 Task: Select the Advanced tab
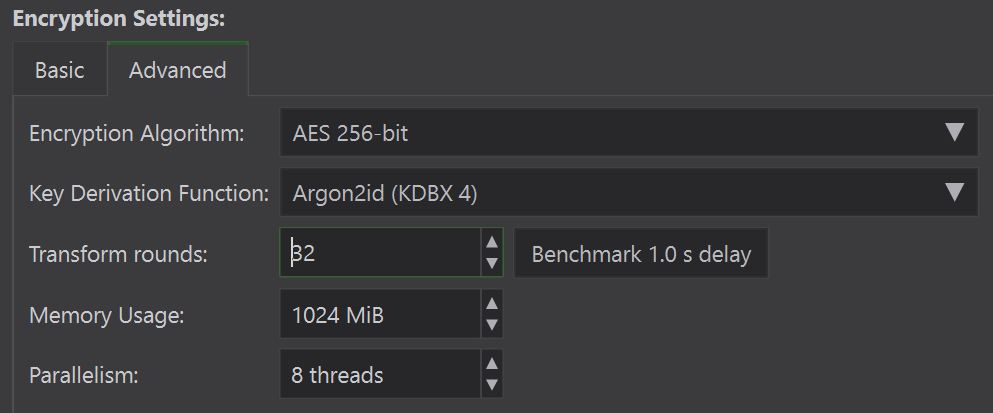point(177,71)
